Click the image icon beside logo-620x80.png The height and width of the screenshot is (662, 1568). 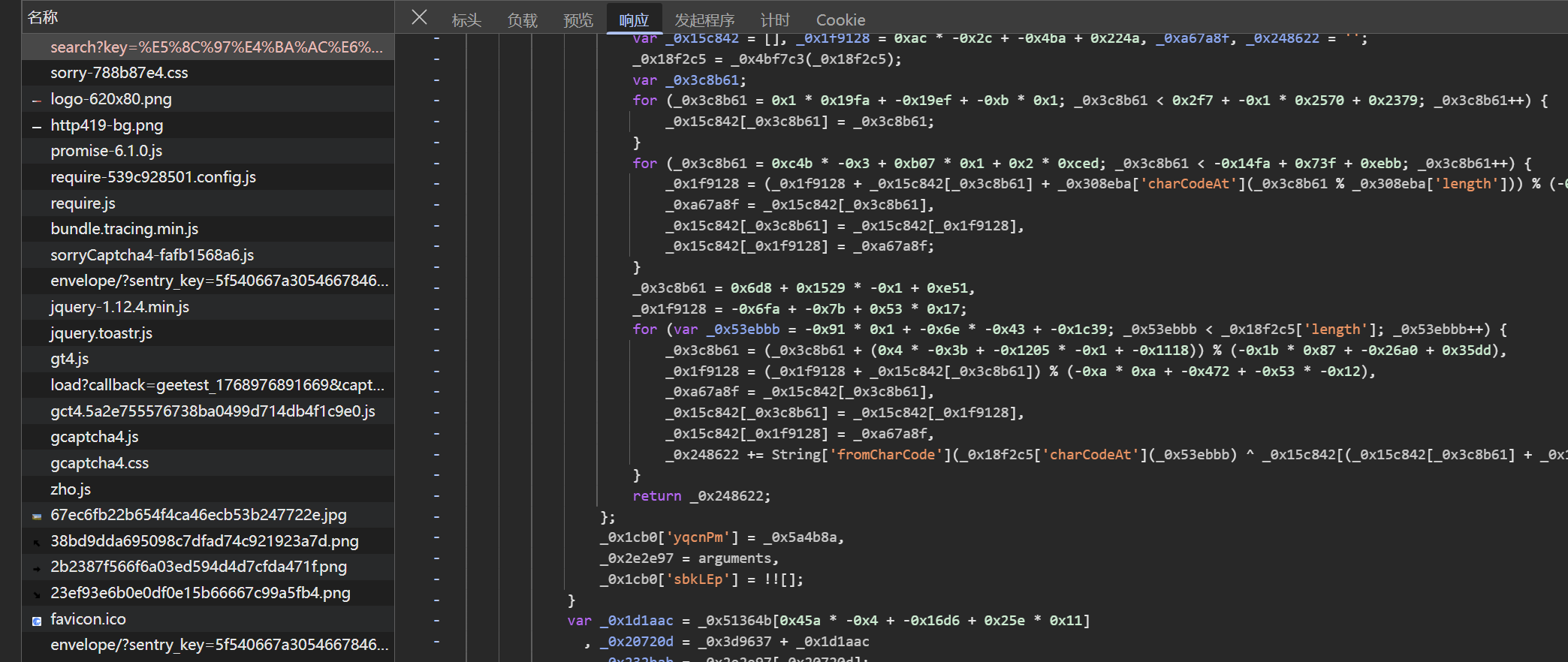tap(37, 100)
